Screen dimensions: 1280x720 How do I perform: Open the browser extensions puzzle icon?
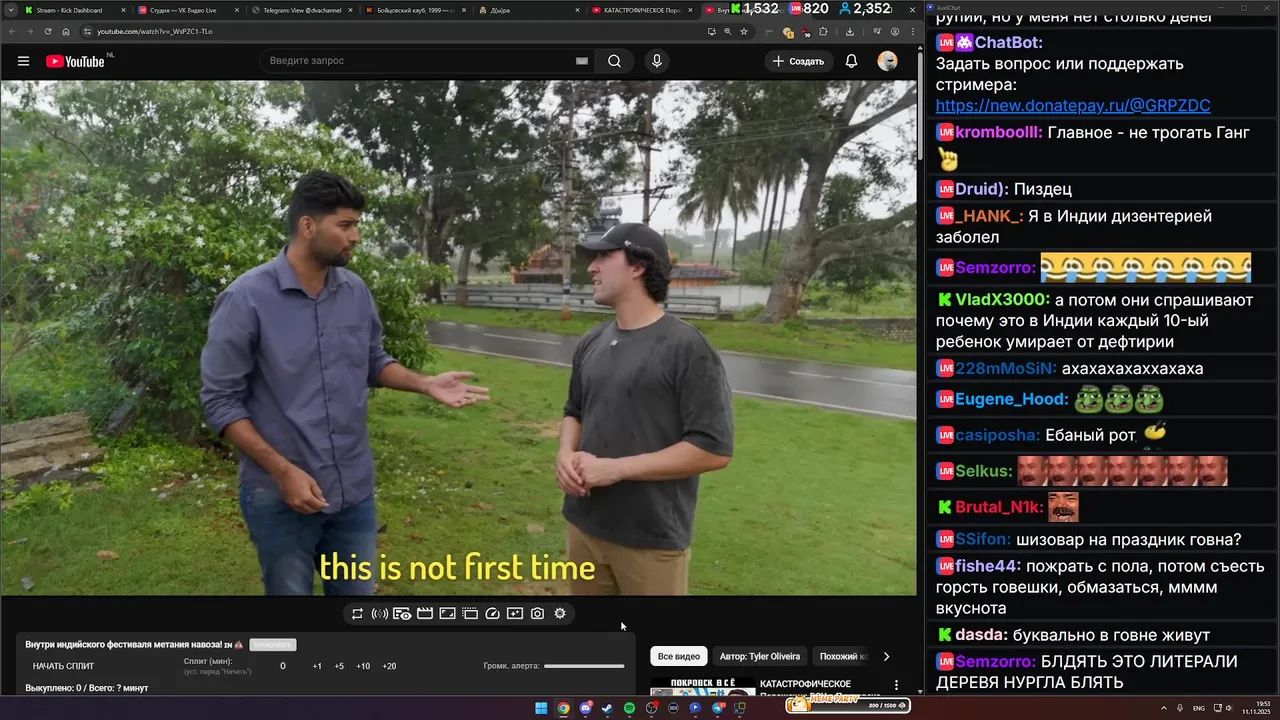[823, 31]
